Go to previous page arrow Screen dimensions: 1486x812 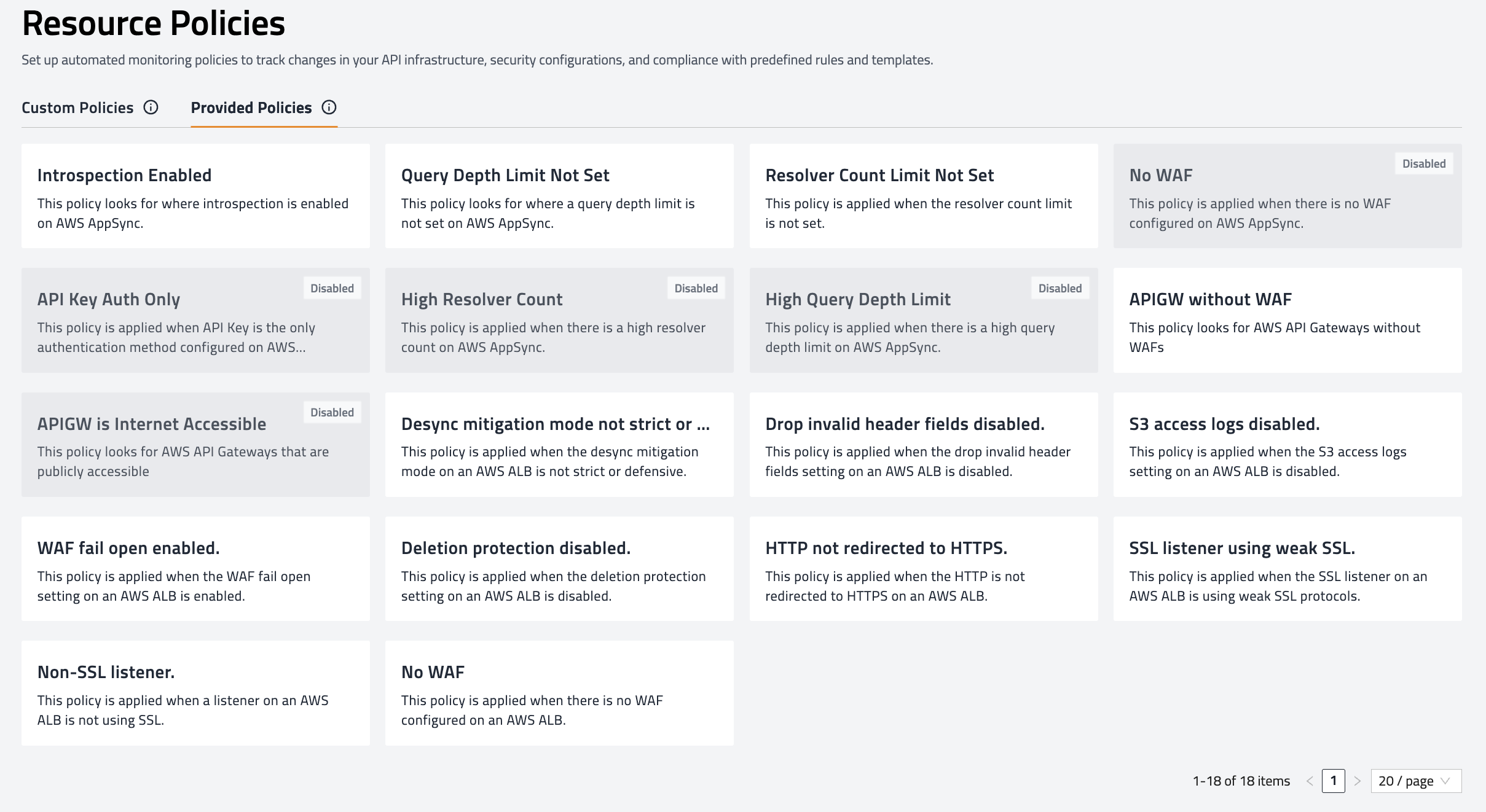tap(1310, 781)
